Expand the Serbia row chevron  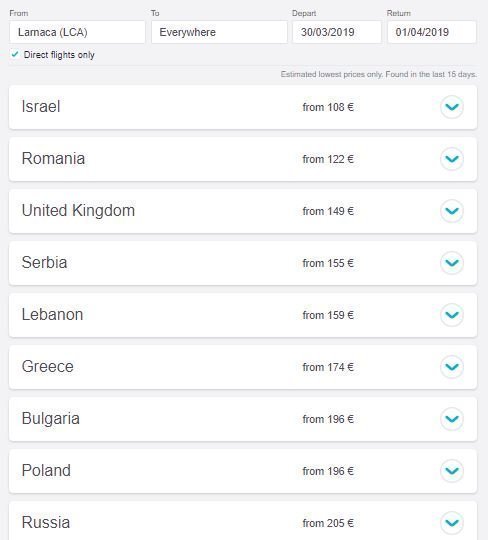[x=451, y=263]
